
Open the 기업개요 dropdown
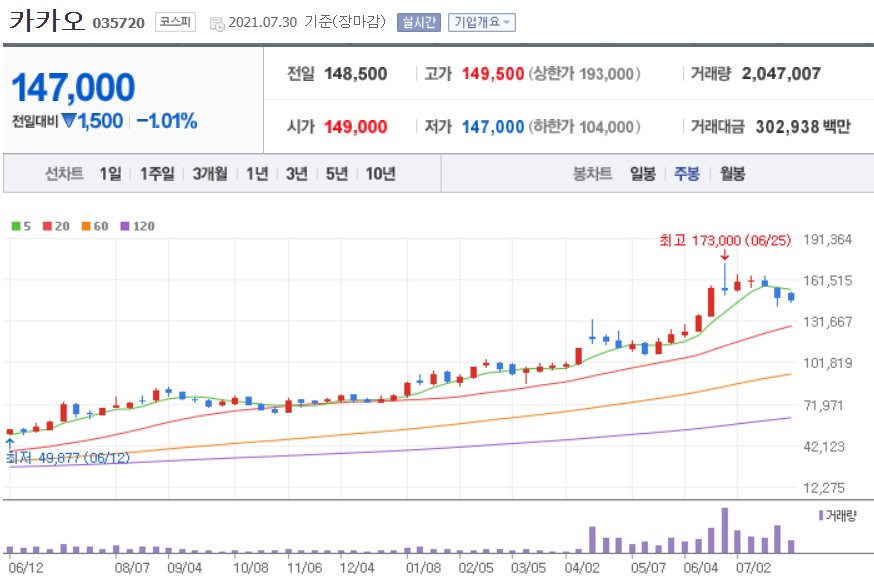pos(482,22)
